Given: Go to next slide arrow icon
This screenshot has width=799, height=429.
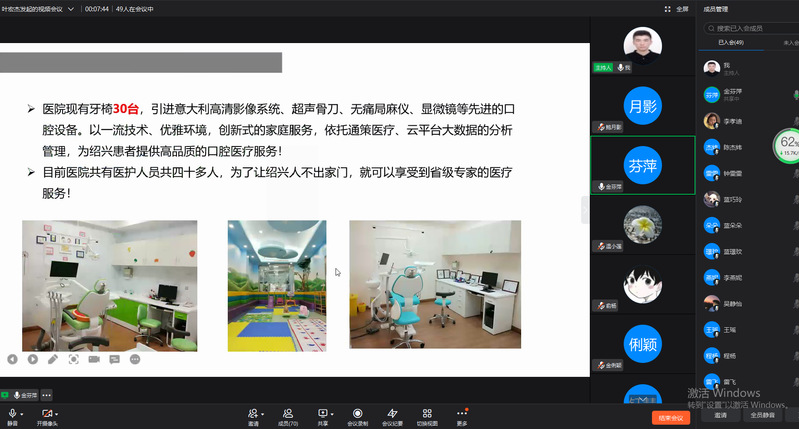Looking at the screenshot, I should [33, 359].
